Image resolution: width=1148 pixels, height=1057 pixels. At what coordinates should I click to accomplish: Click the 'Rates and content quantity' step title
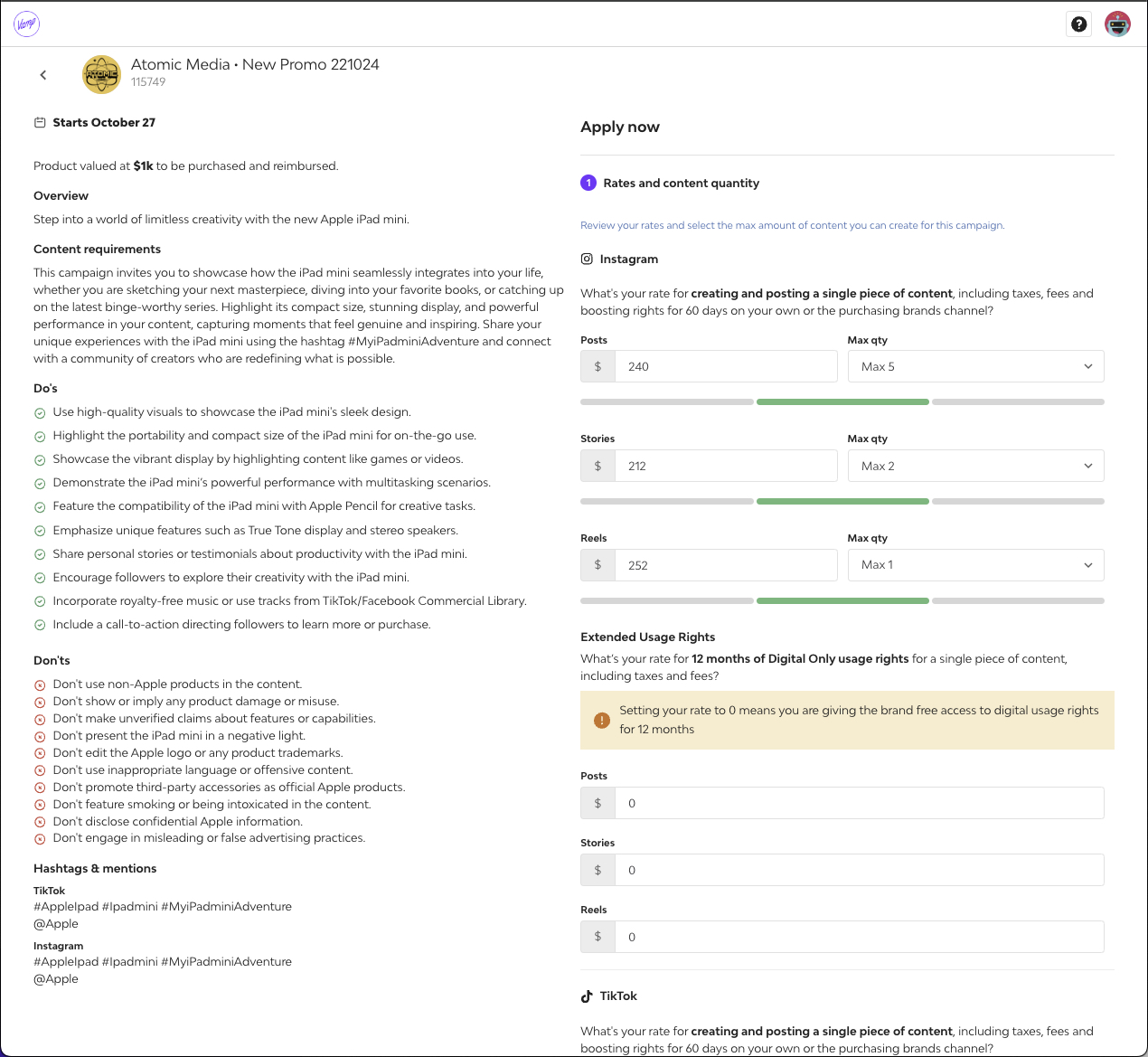tap(682, 183)
